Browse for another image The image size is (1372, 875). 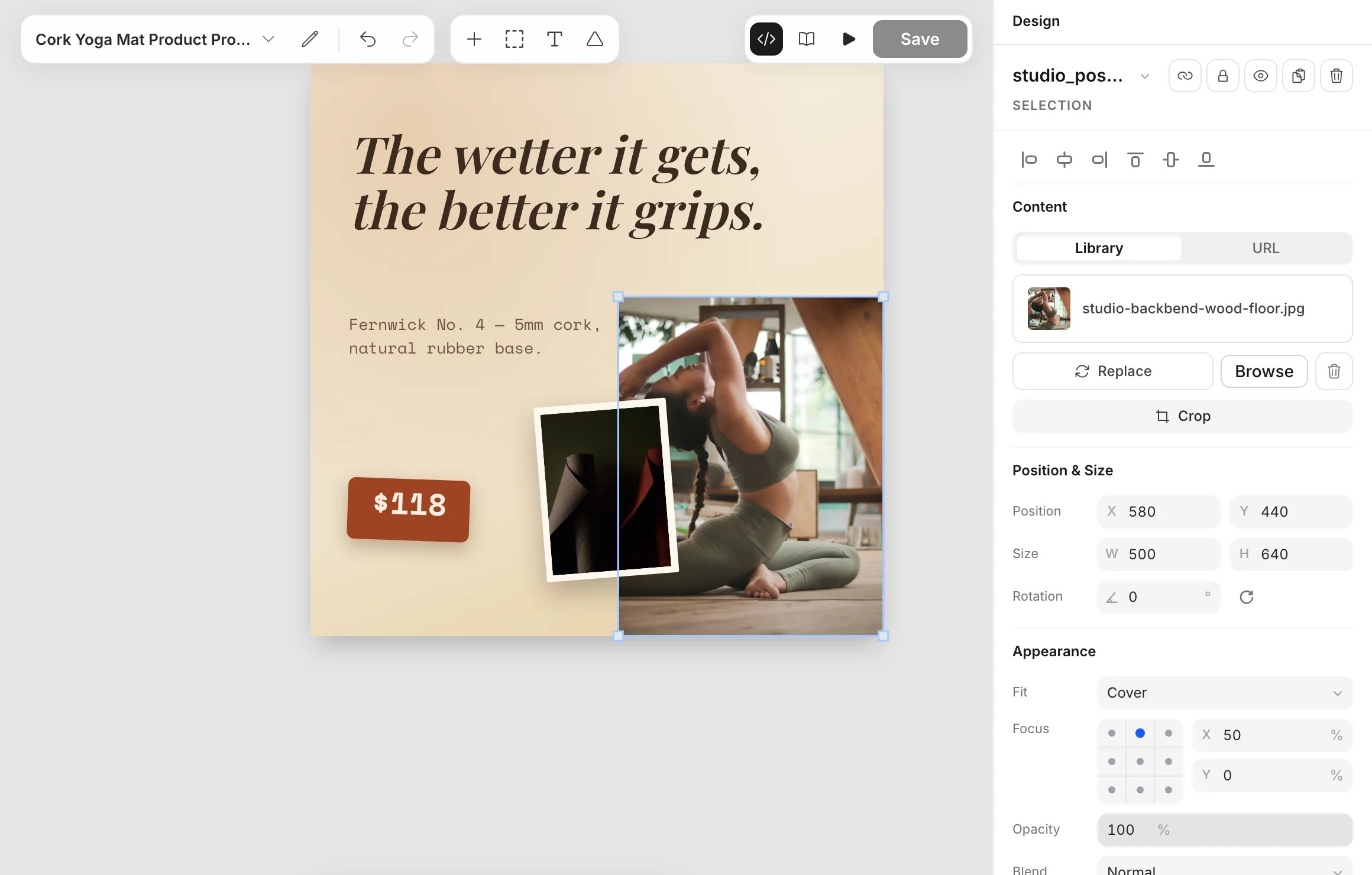coord(1264,371)
